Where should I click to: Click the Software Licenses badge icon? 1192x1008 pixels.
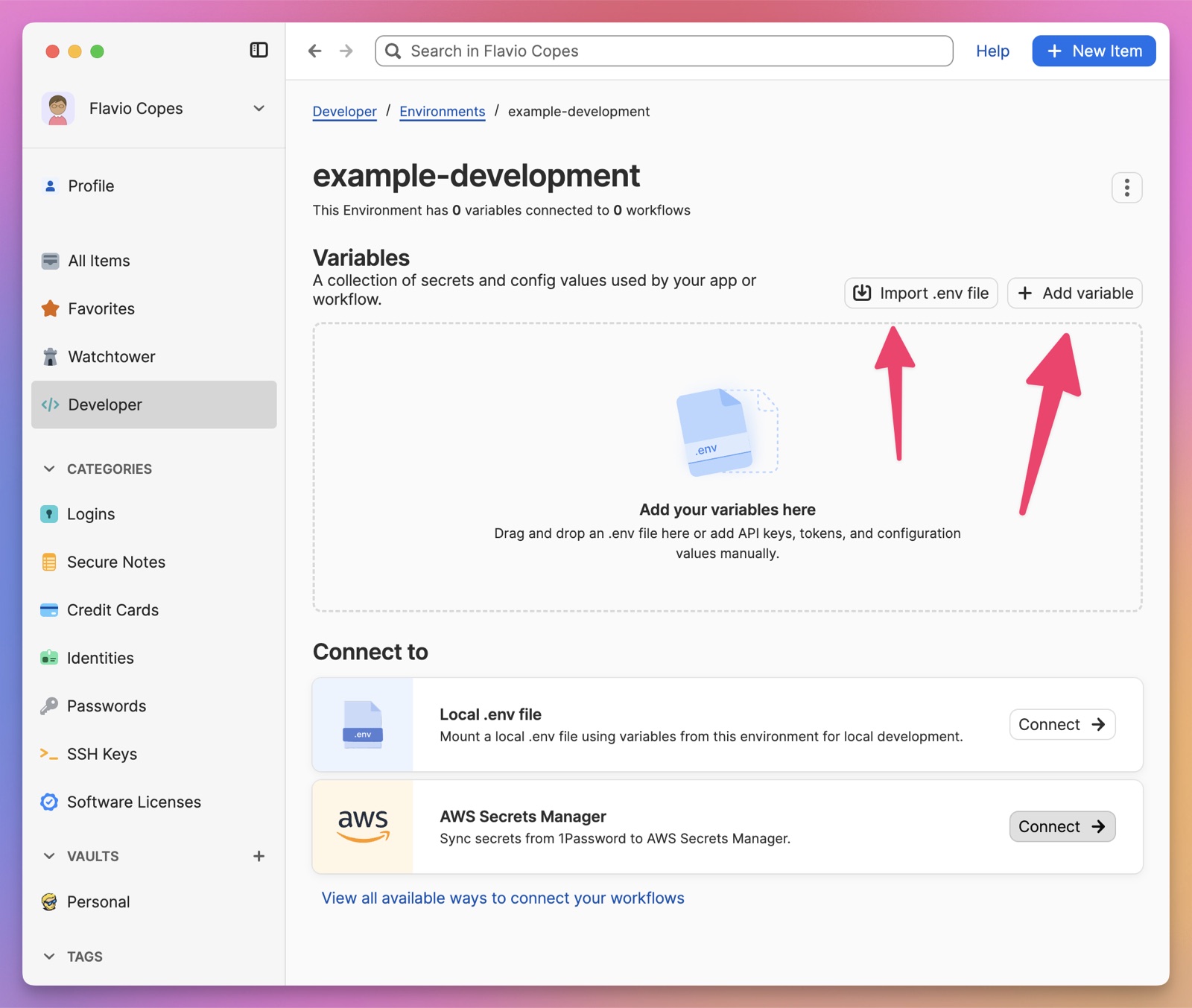coord(49,802)
